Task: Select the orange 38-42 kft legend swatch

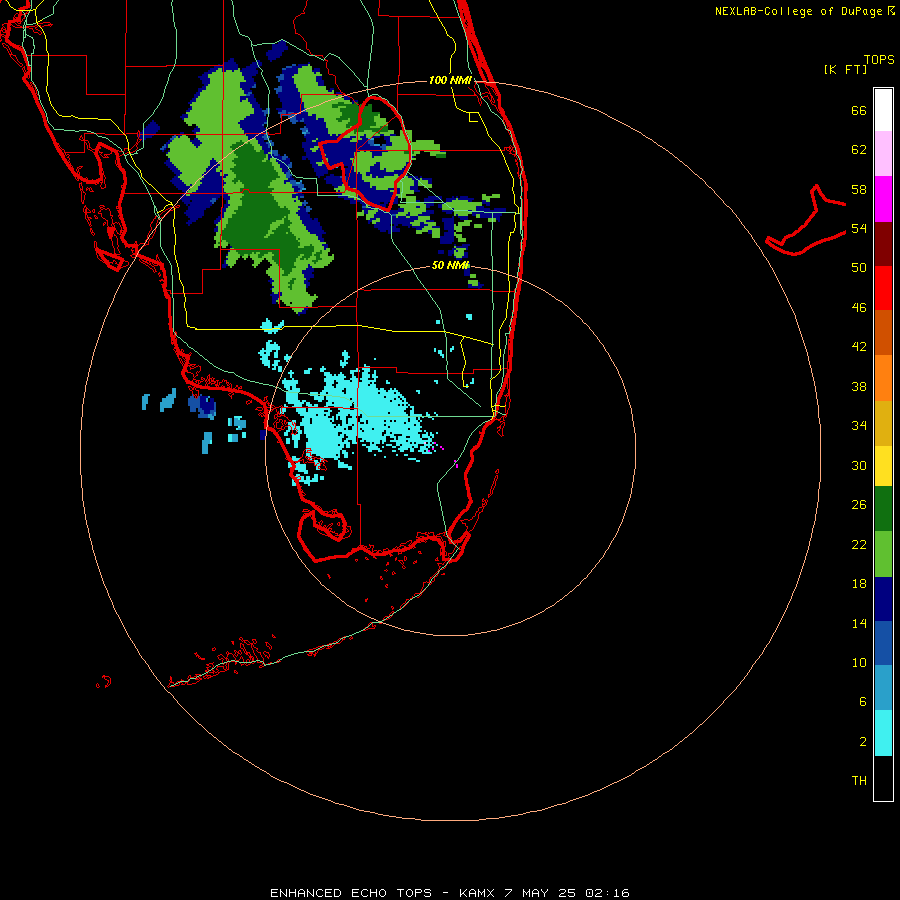Action: point(883,377)
